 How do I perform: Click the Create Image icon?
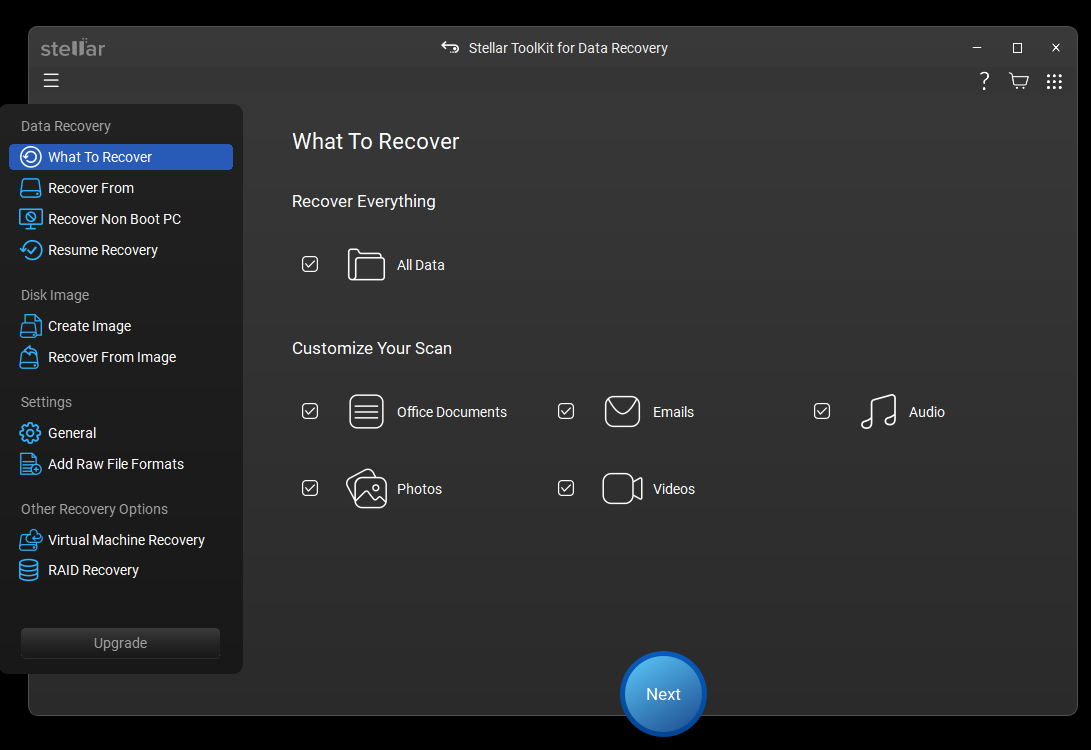[x=31, y=326]
